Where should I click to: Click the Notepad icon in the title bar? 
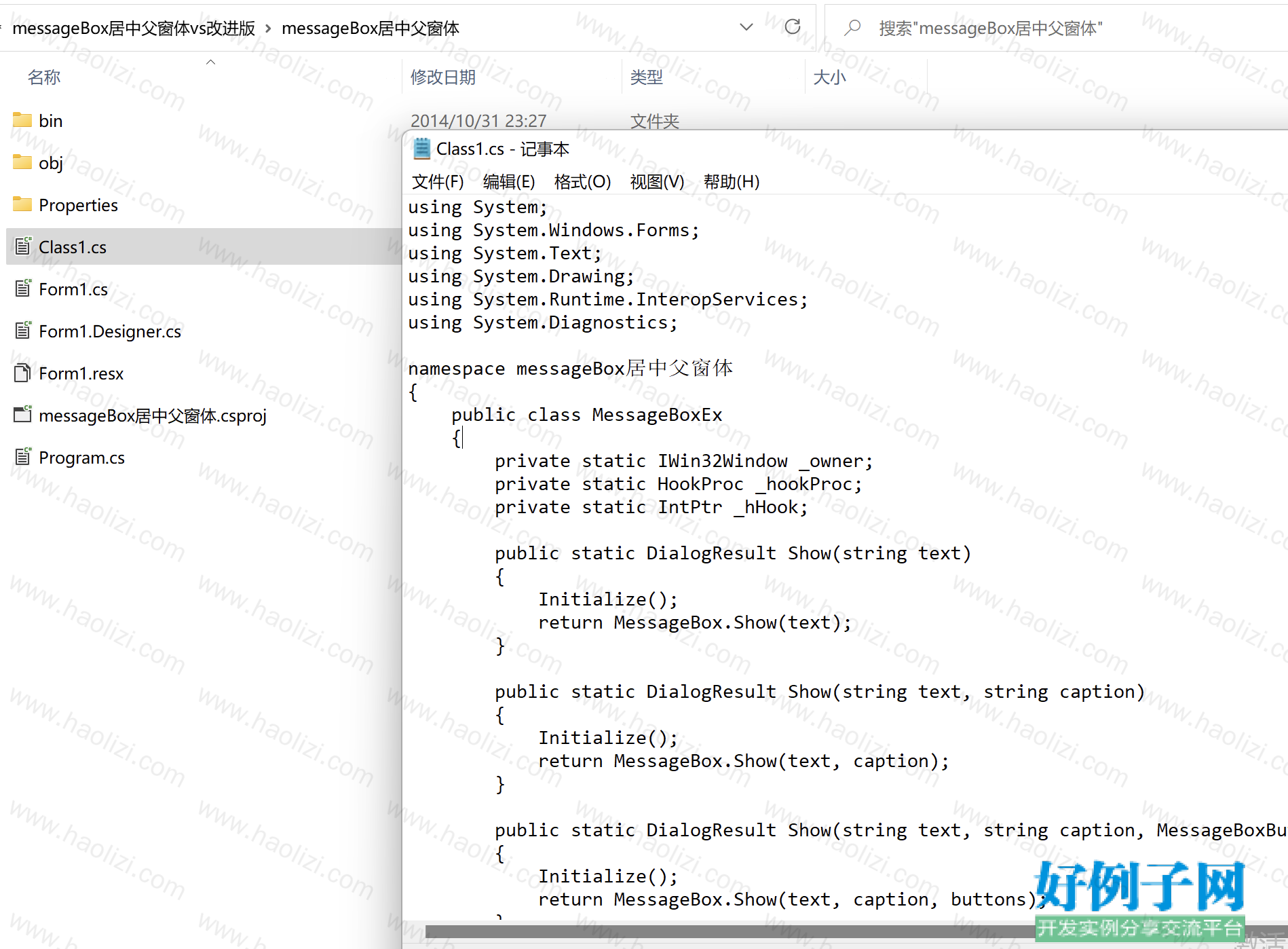click(x=421, y=148)
